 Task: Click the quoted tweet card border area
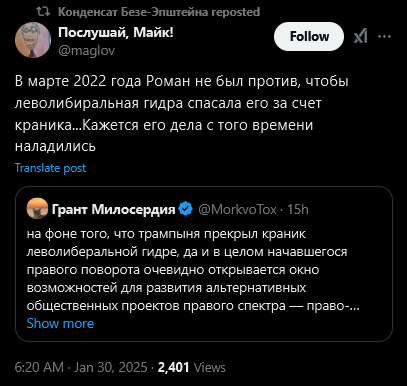pos(204,264)
